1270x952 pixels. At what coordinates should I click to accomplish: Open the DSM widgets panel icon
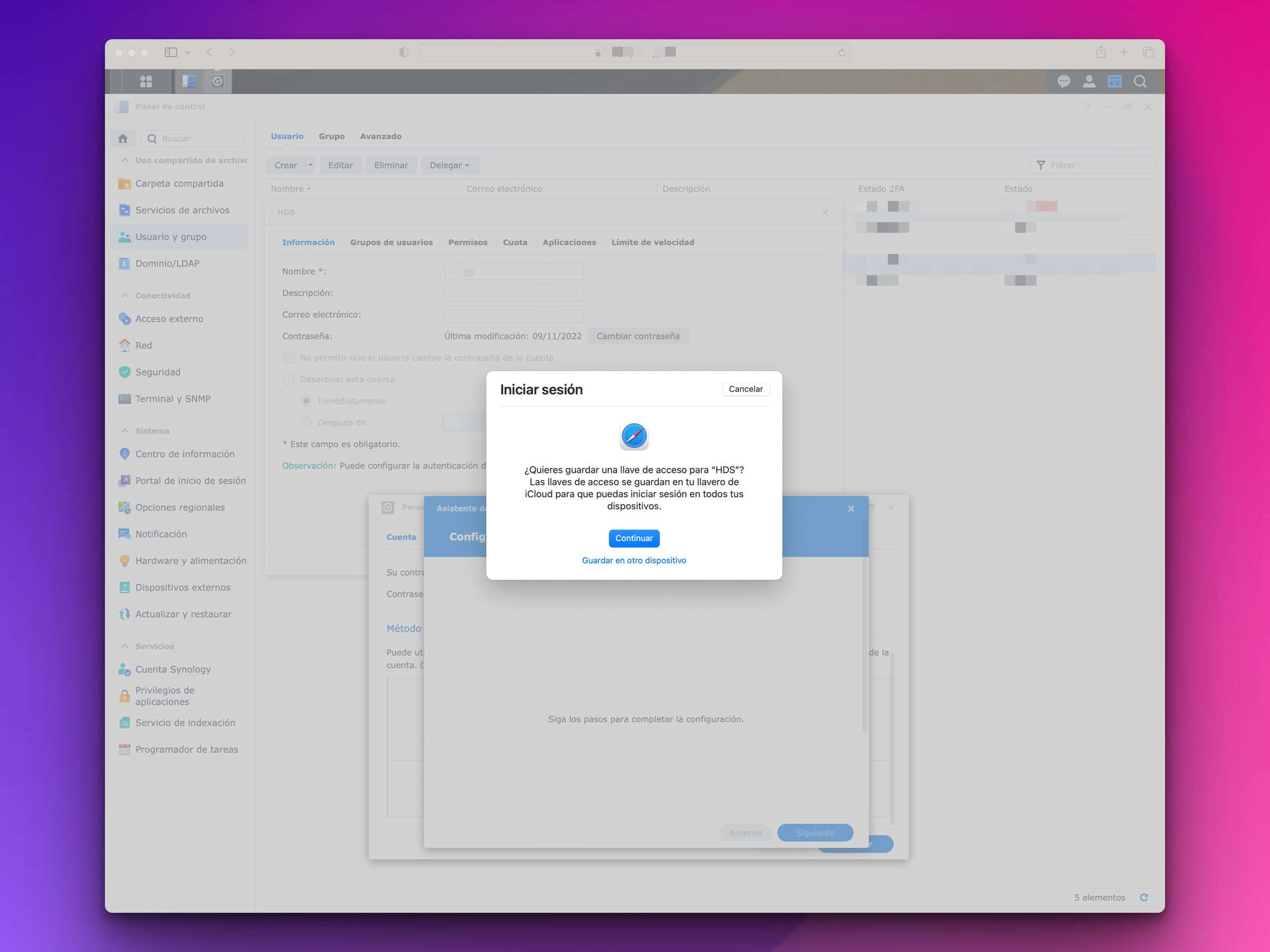pyautogui.click(x=1114, y=82)
